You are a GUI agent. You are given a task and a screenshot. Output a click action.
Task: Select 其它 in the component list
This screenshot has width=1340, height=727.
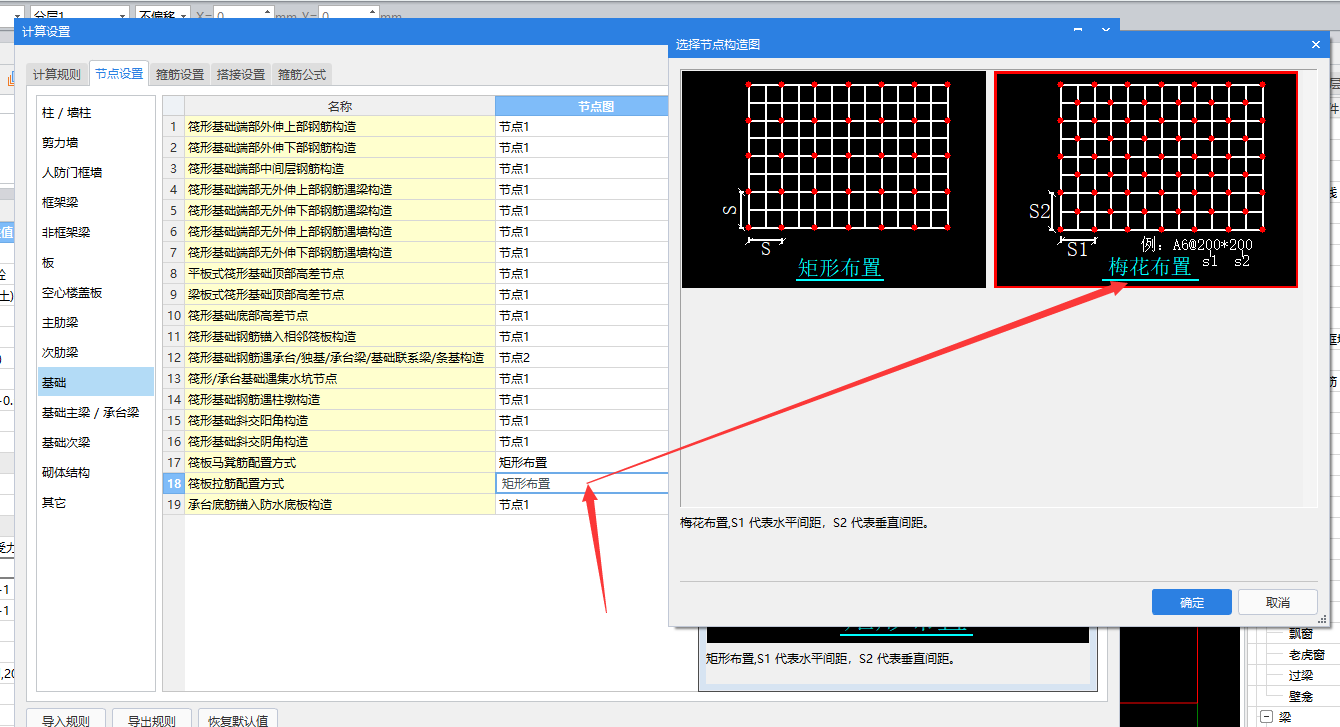95,502
